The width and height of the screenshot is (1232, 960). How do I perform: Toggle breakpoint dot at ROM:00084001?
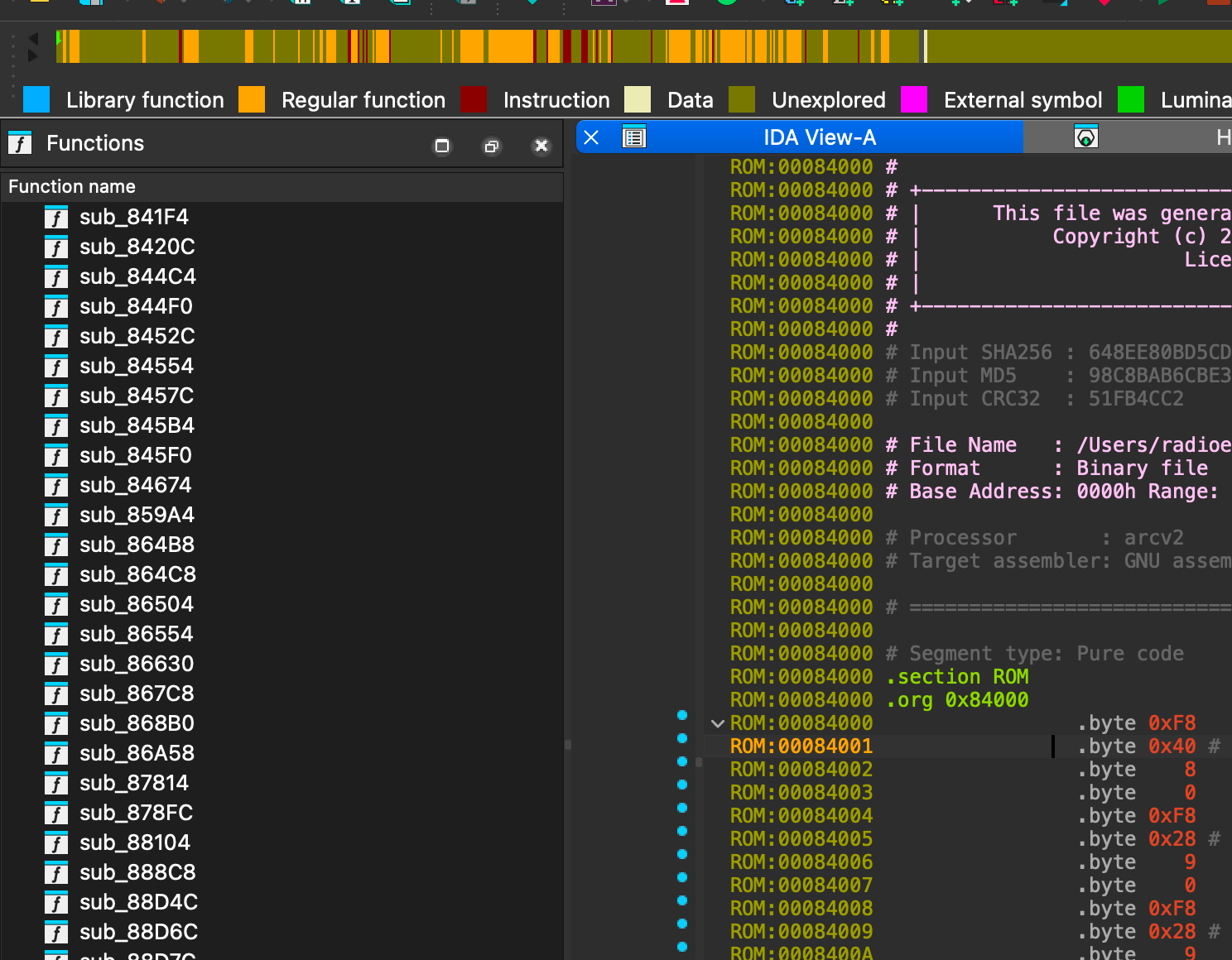tap(682, 738)
